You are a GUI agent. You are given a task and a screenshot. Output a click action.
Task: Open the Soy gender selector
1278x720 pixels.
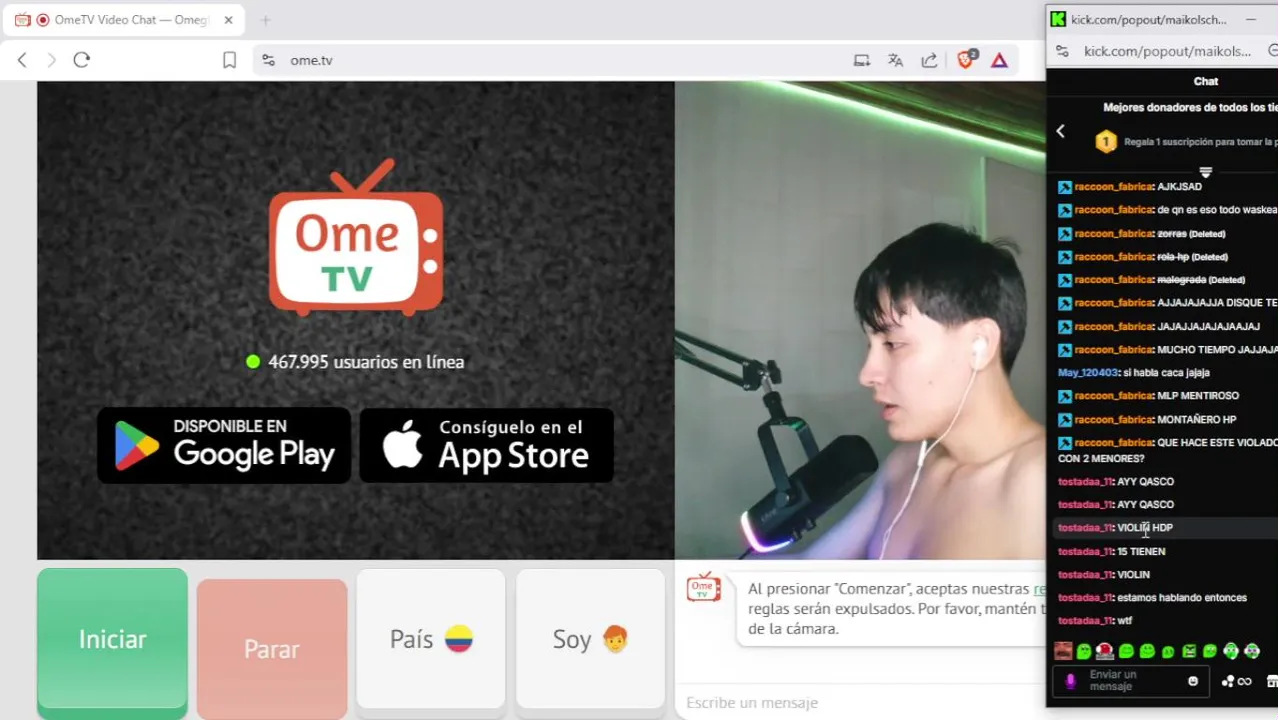tap(590, 639)
